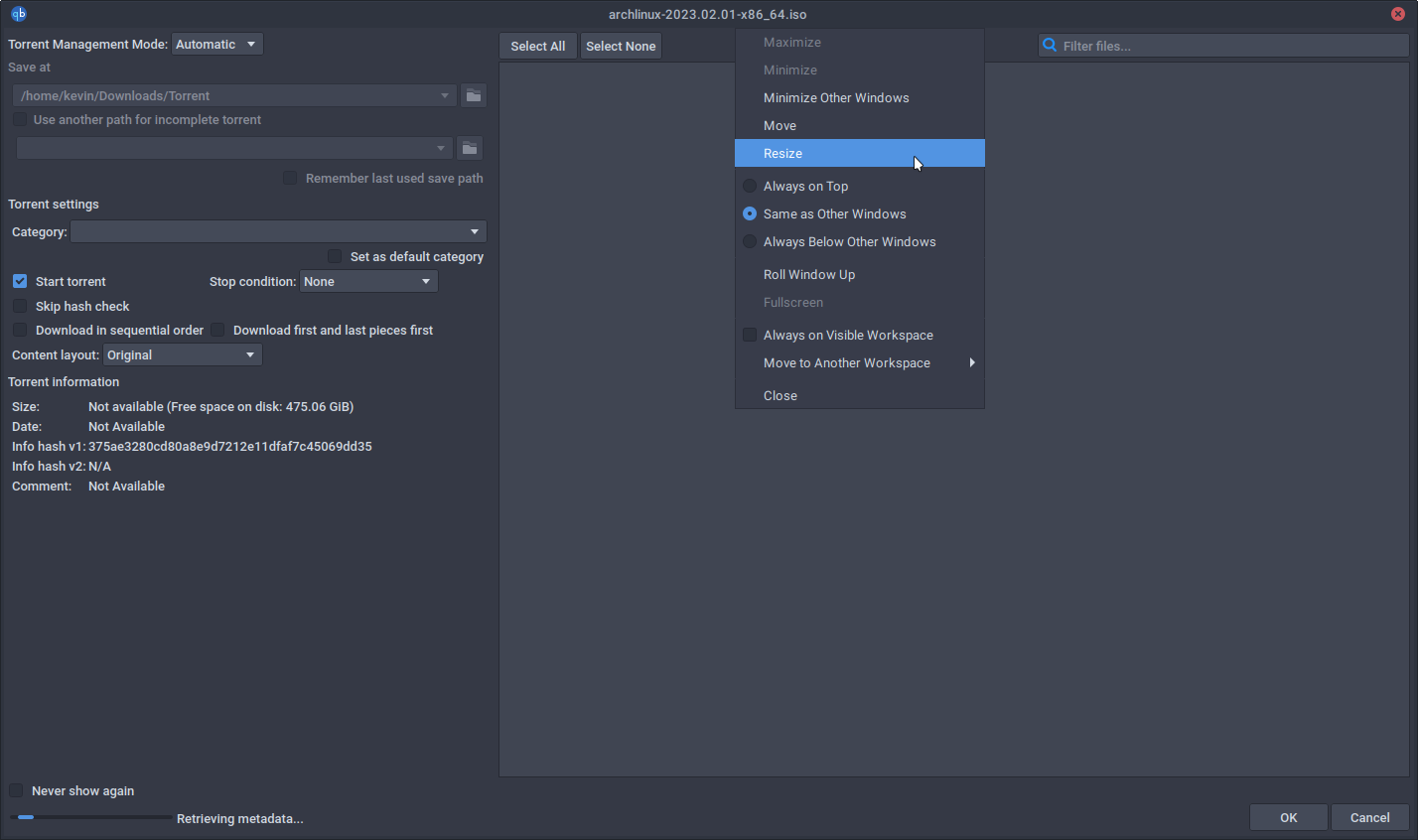The width and height of the screenshot is (1418, 840).
Task: Choose Always Below Other Windows option
Action: 750,241
